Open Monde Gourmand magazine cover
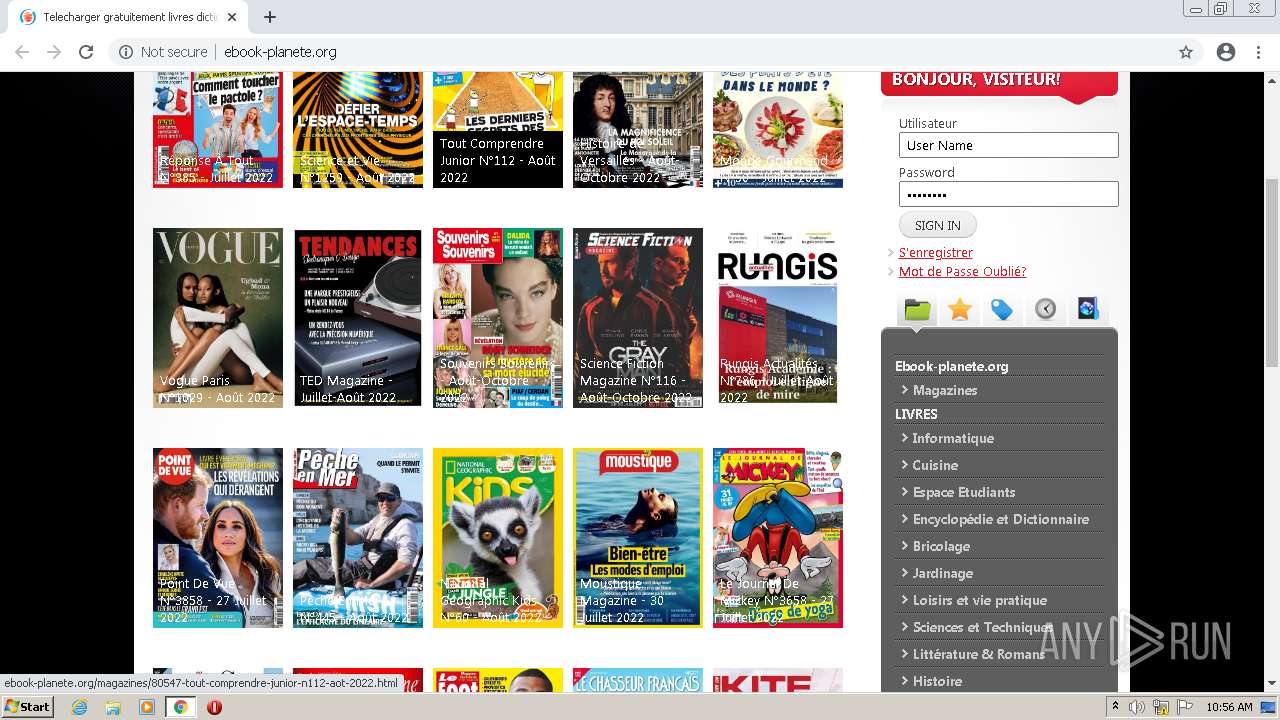This screenshot has width=1280, height=720. (x=778, y=130)
